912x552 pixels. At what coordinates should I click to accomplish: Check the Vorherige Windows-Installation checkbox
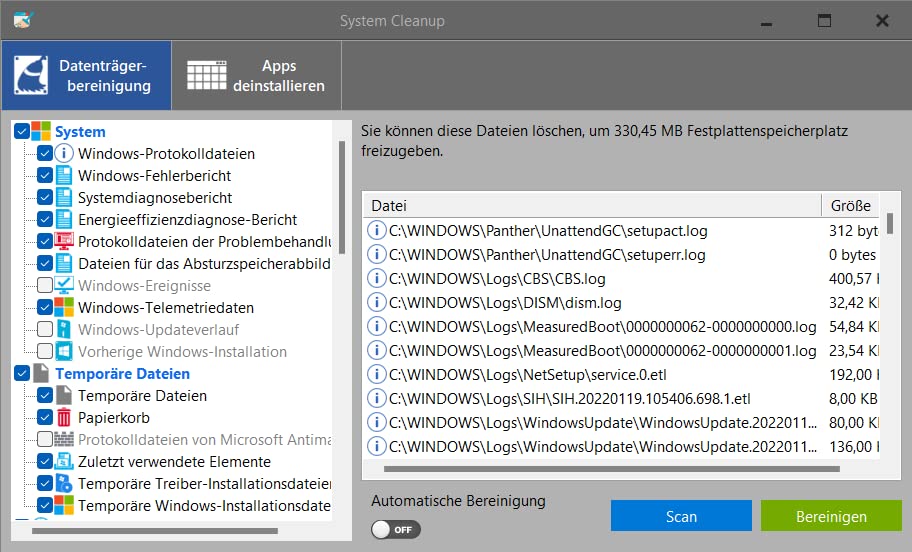click(45, 352)
